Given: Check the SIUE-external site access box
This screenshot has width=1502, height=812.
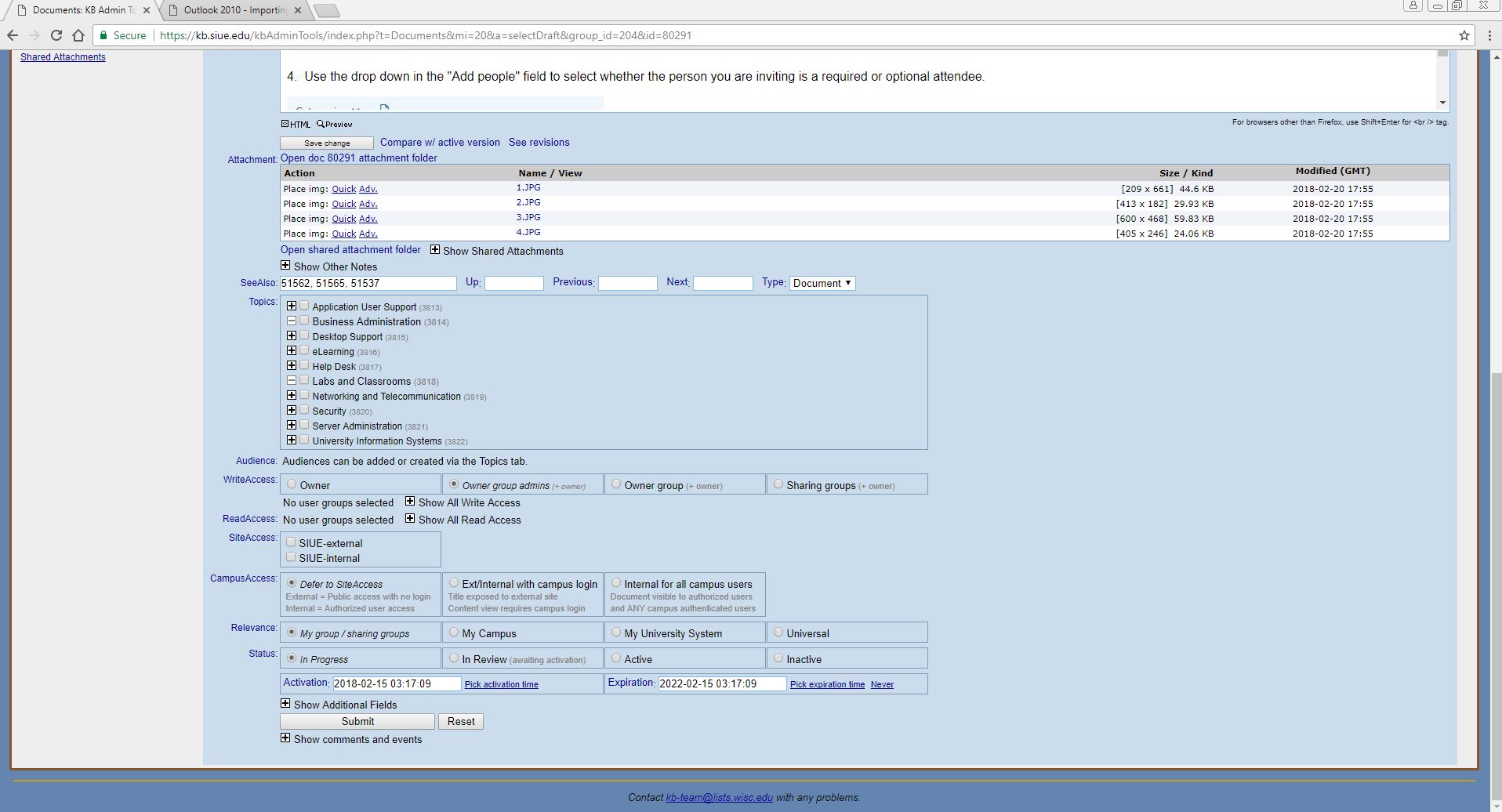Looking at the screenshot, I should 291,542.
